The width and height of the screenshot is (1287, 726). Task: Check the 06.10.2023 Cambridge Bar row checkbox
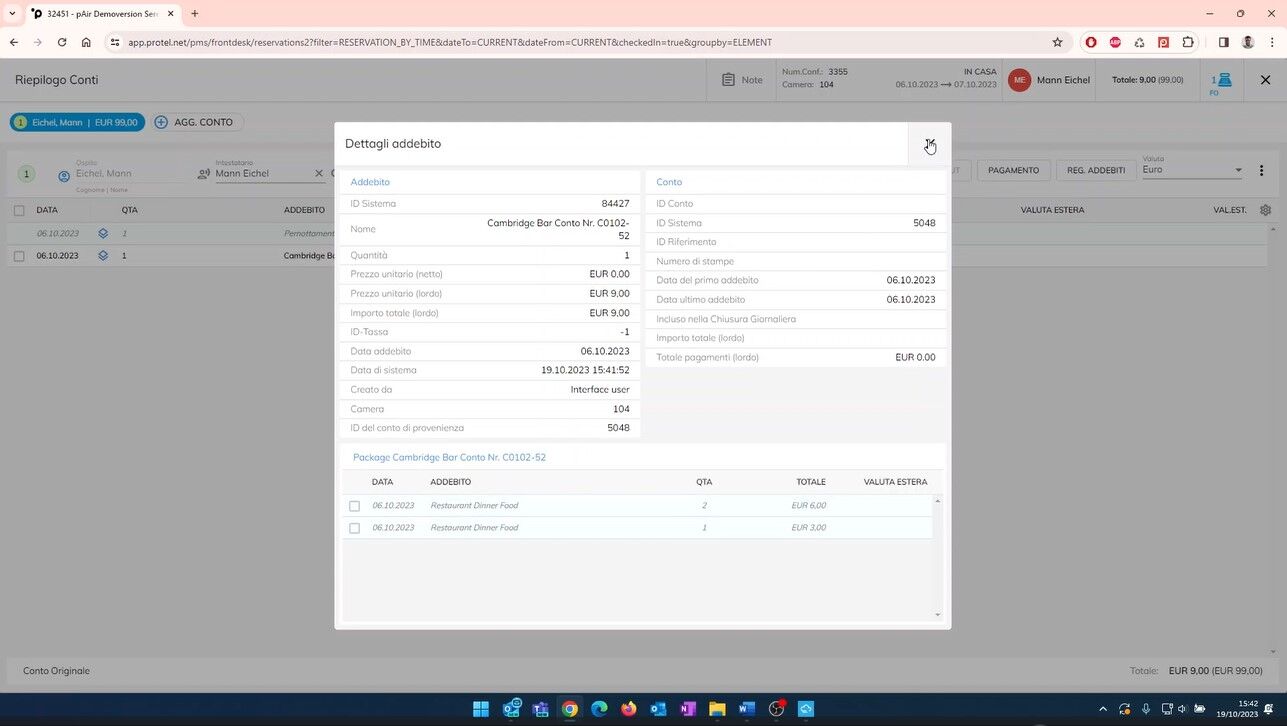(x=19, y=255)
